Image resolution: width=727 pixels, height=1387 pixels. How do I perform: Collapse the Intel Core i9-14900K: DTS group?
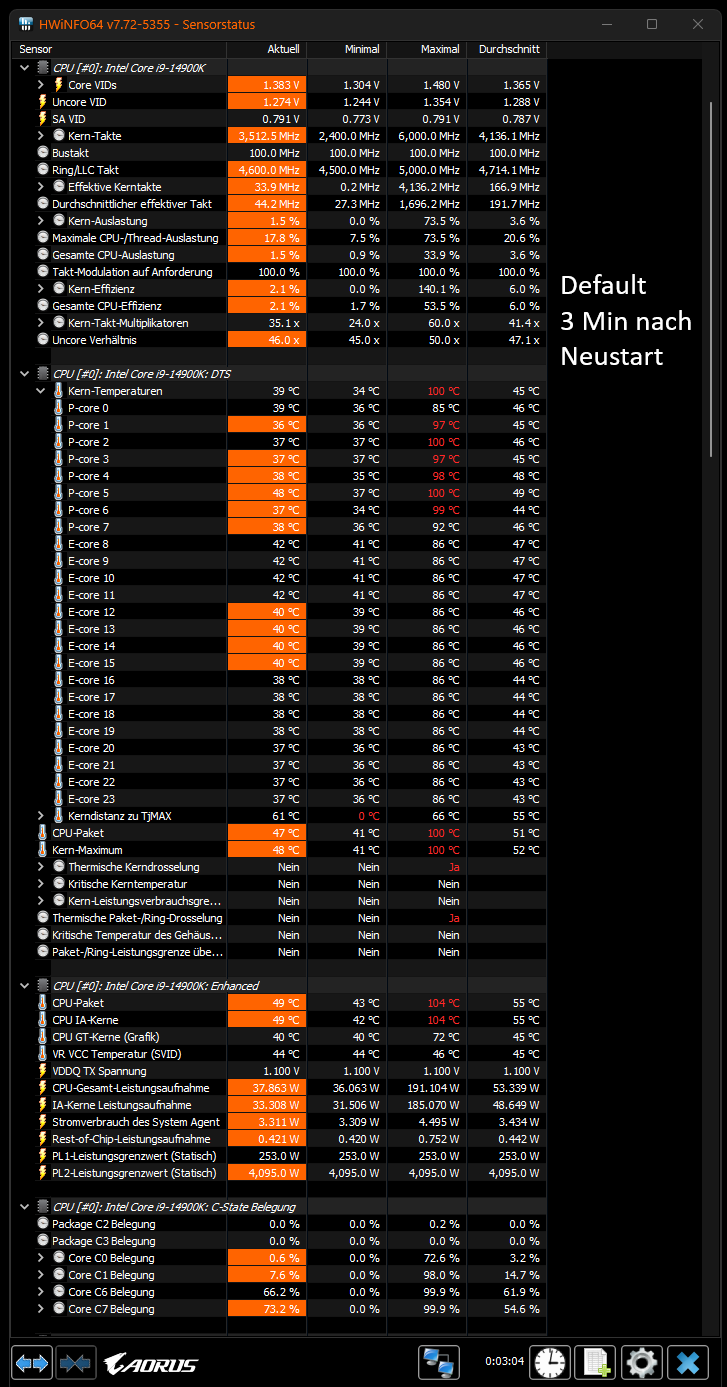25,374
